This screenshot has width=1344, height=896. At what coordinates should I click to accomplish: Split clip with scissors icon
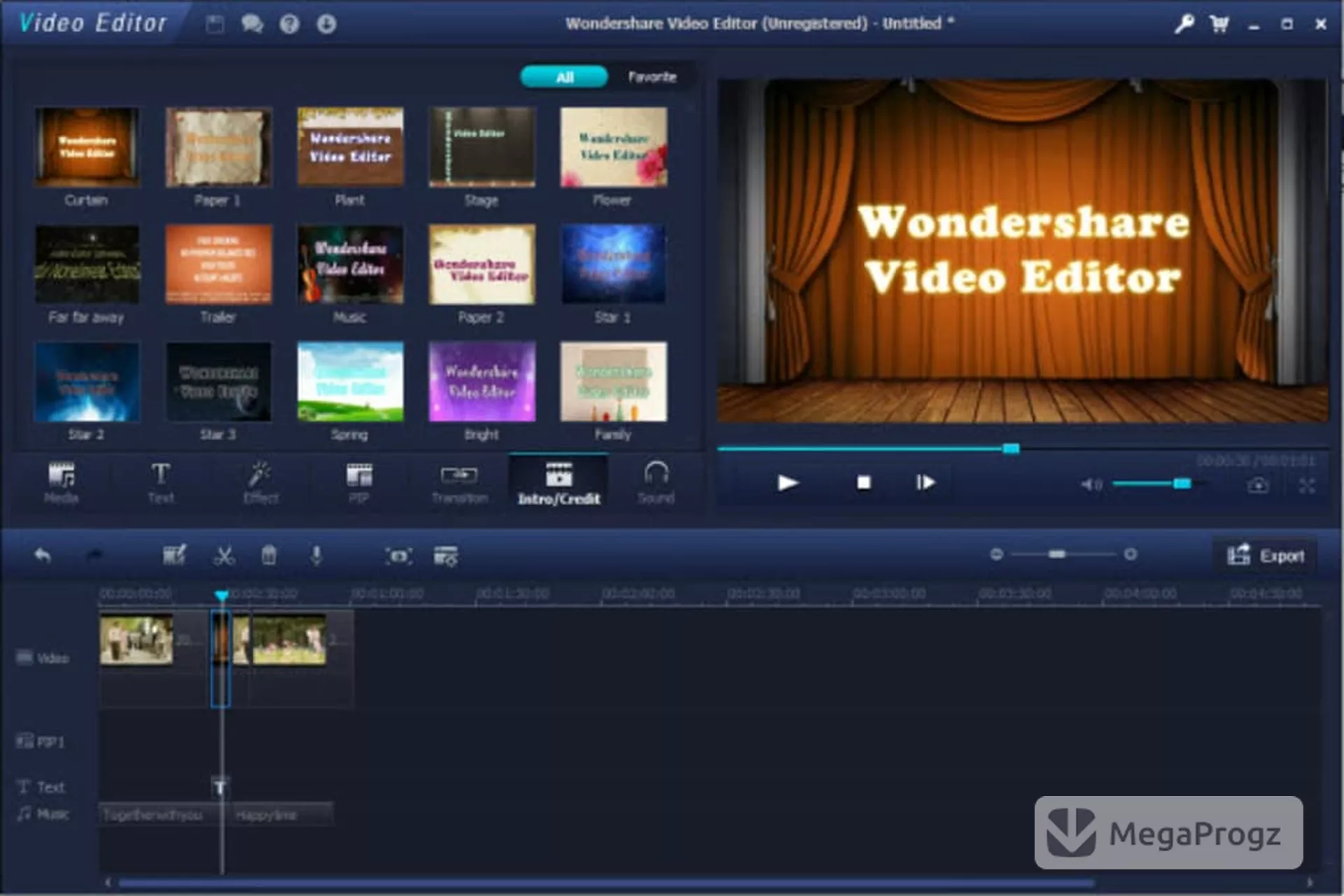coord(224,555)
